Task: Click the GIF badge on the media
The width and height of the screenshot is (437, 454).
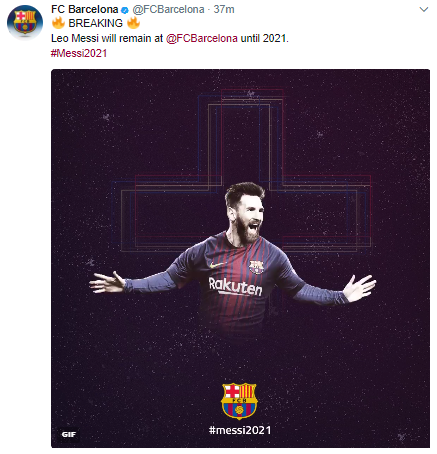Action: click(x=69, y=434)
